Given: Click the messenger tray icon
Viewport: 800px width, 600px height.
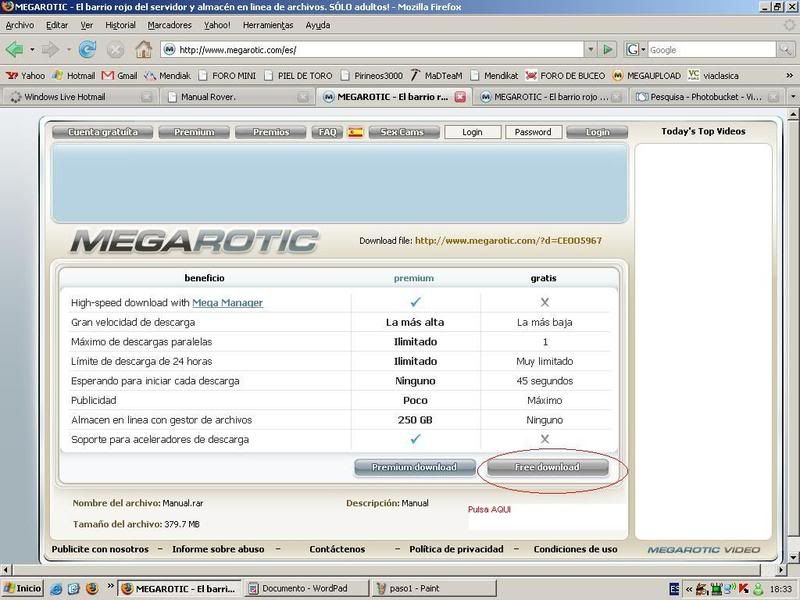Looking at the screenshot, I should click(x=758, y=589).
